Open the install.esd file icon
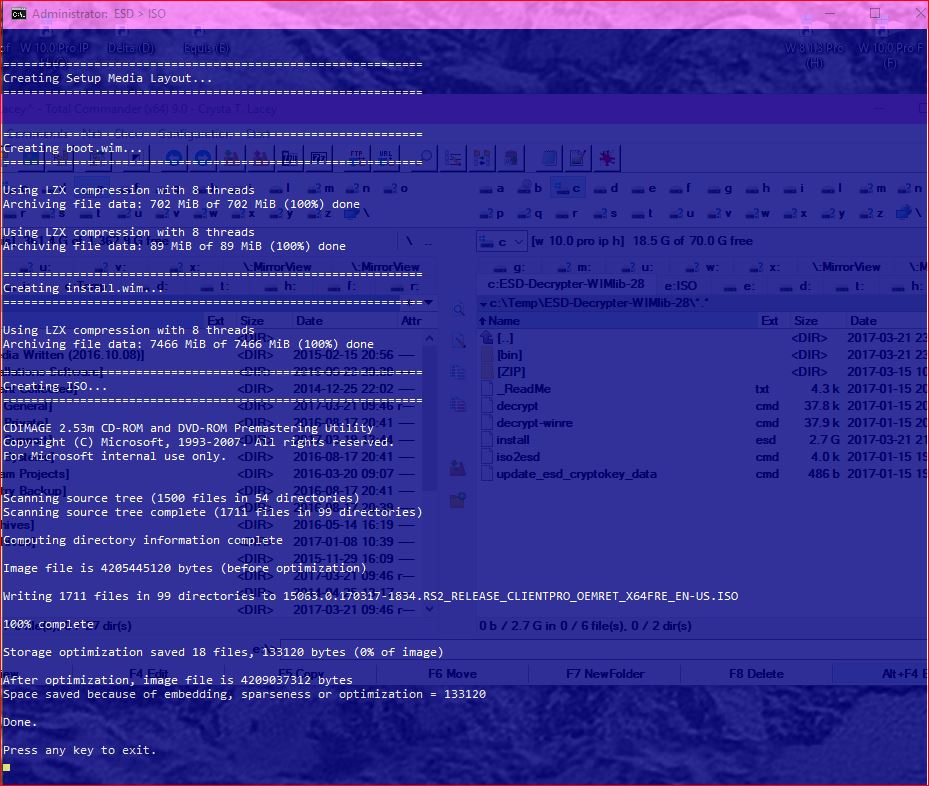The height and width of the screenshot is (786, 929). click(x=487, y=440)
